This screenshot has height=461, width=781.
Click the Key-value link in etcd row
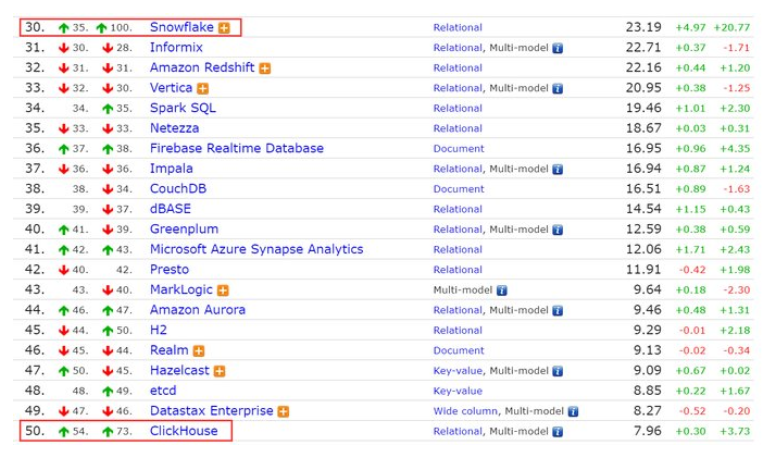tap(458, 391)
